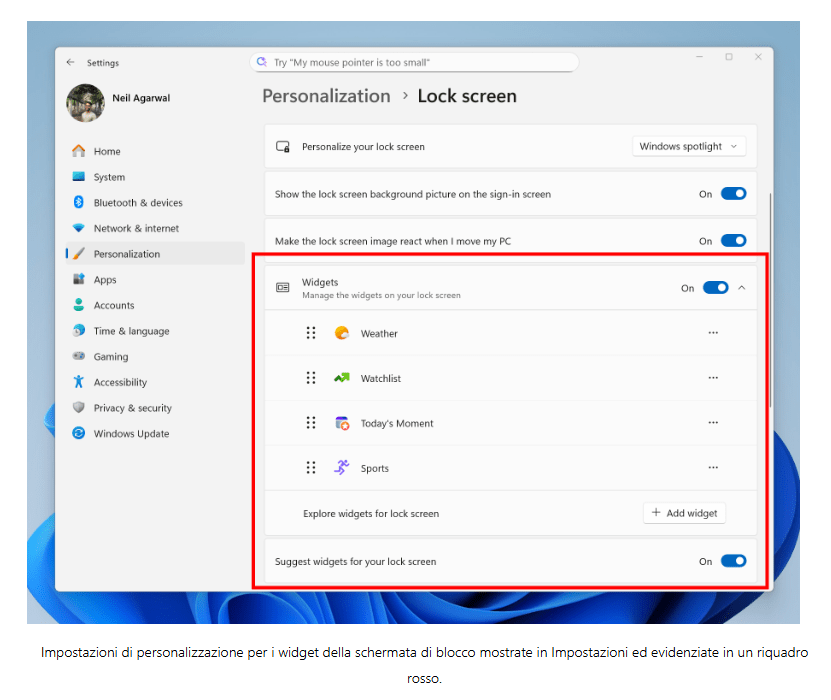831x700 pixels.
Task: Open Windows Update in the sidebar
Action: pos(131,434)
